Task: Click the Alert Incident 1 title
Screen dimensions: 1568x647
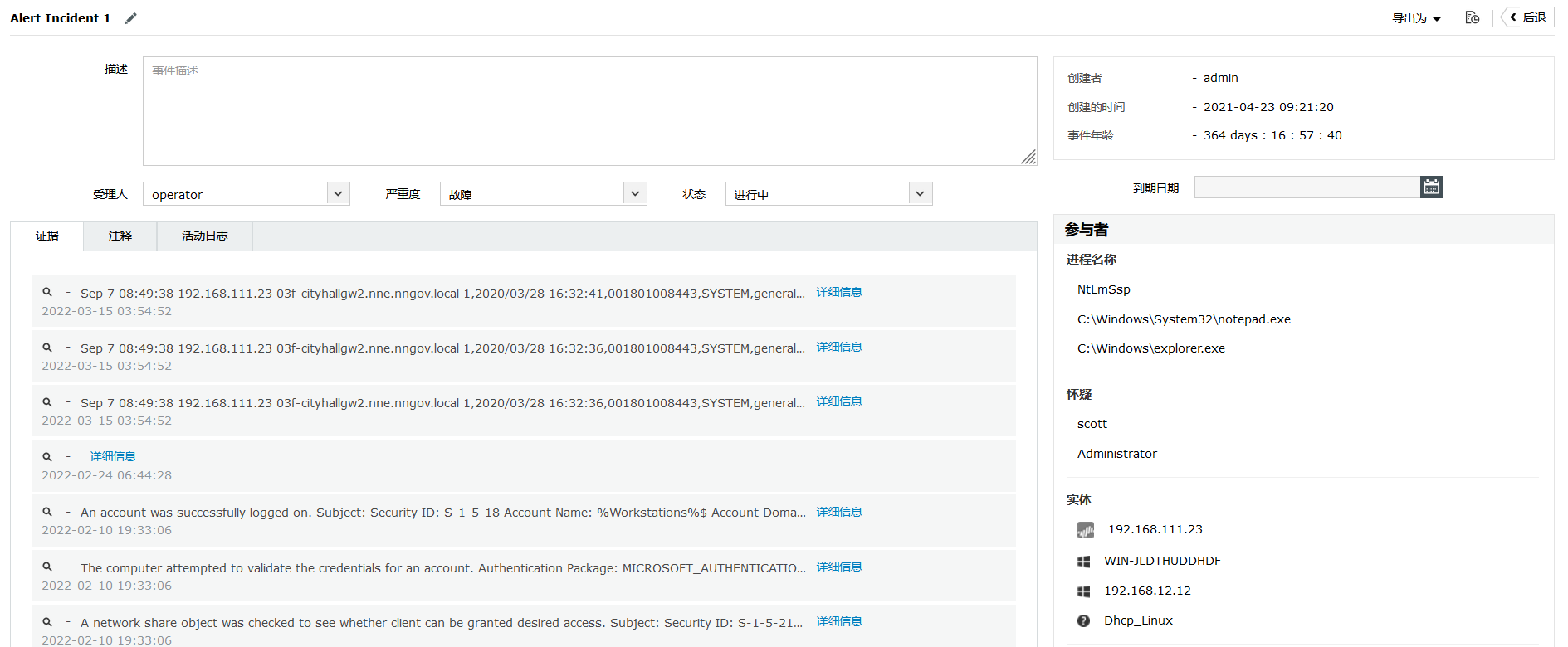Action: (61, 18)
